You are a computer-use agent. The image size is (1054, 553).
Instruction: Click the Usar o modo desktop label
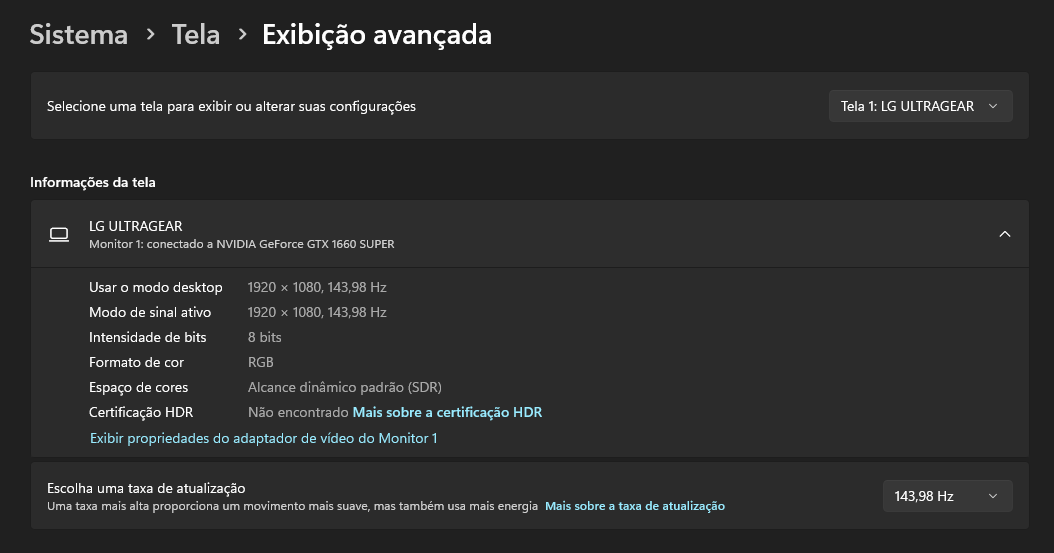[155, 288]
